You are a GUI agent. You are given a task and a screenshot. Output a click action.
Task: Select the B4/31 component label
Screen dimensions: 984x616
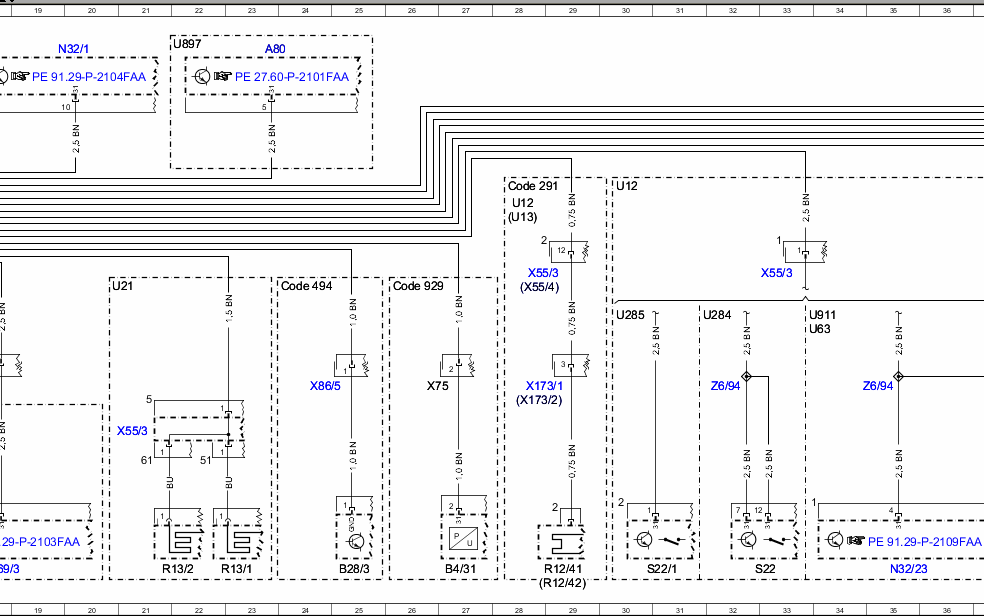[461, 569]
